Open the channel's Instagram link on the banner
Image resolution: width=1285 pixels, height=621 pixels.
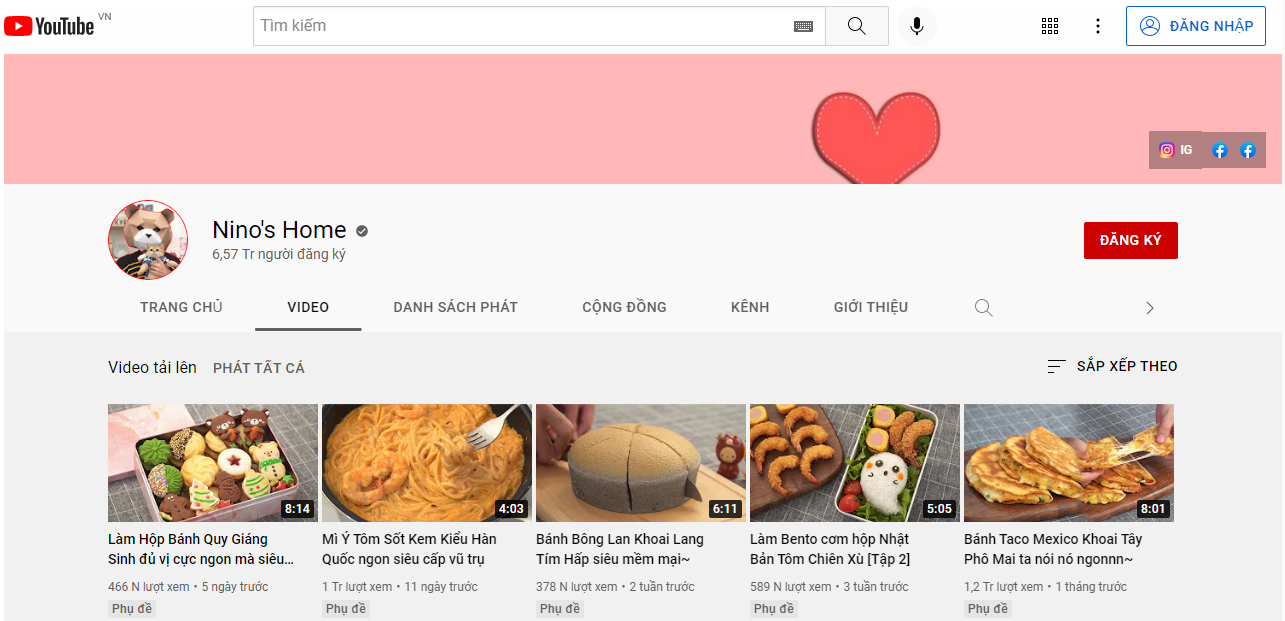tap(1168, 149)
